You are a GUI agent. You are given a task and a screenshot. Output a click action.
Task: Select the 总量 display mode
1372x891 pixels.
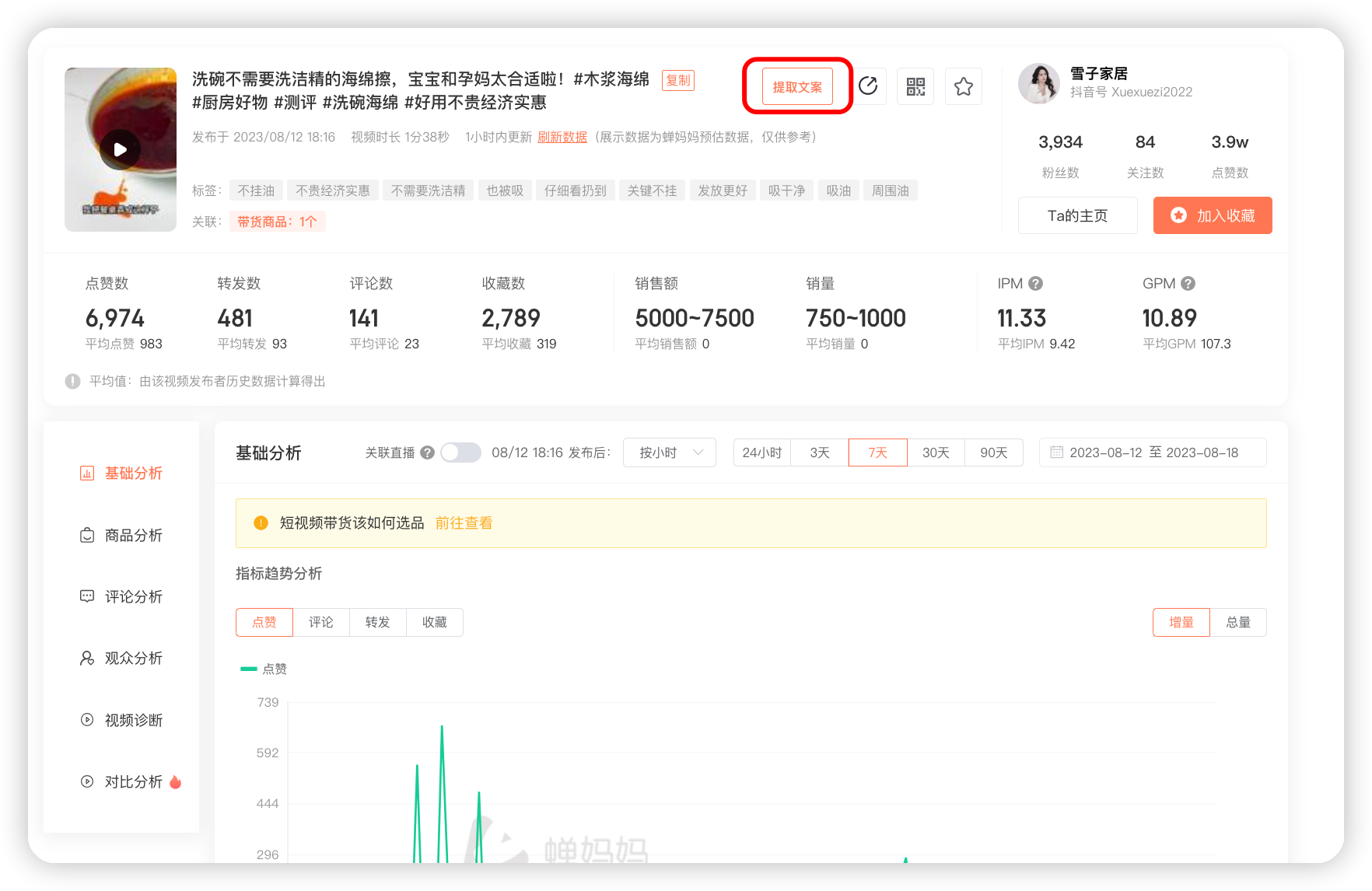(1238, 623)
